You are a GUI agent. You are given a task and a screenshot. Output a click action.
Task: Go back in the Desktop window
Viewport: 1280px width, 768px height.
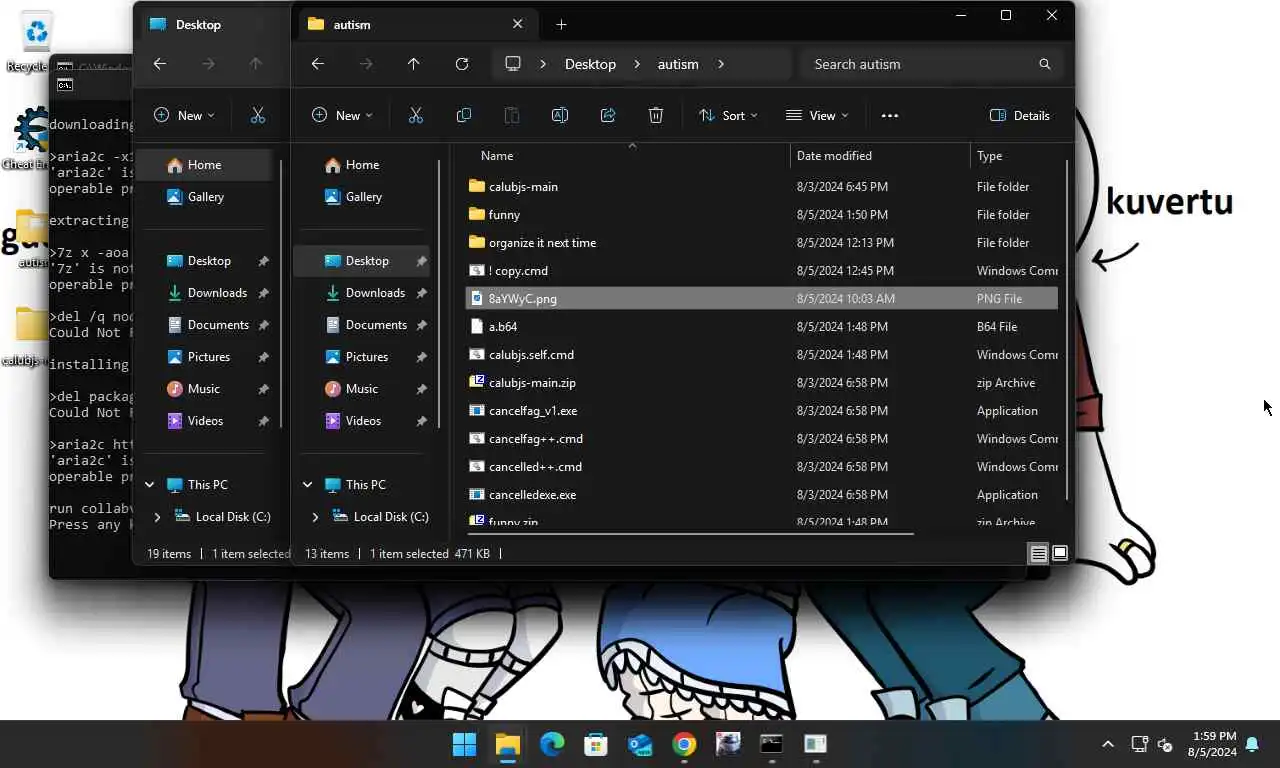[160, 64]
